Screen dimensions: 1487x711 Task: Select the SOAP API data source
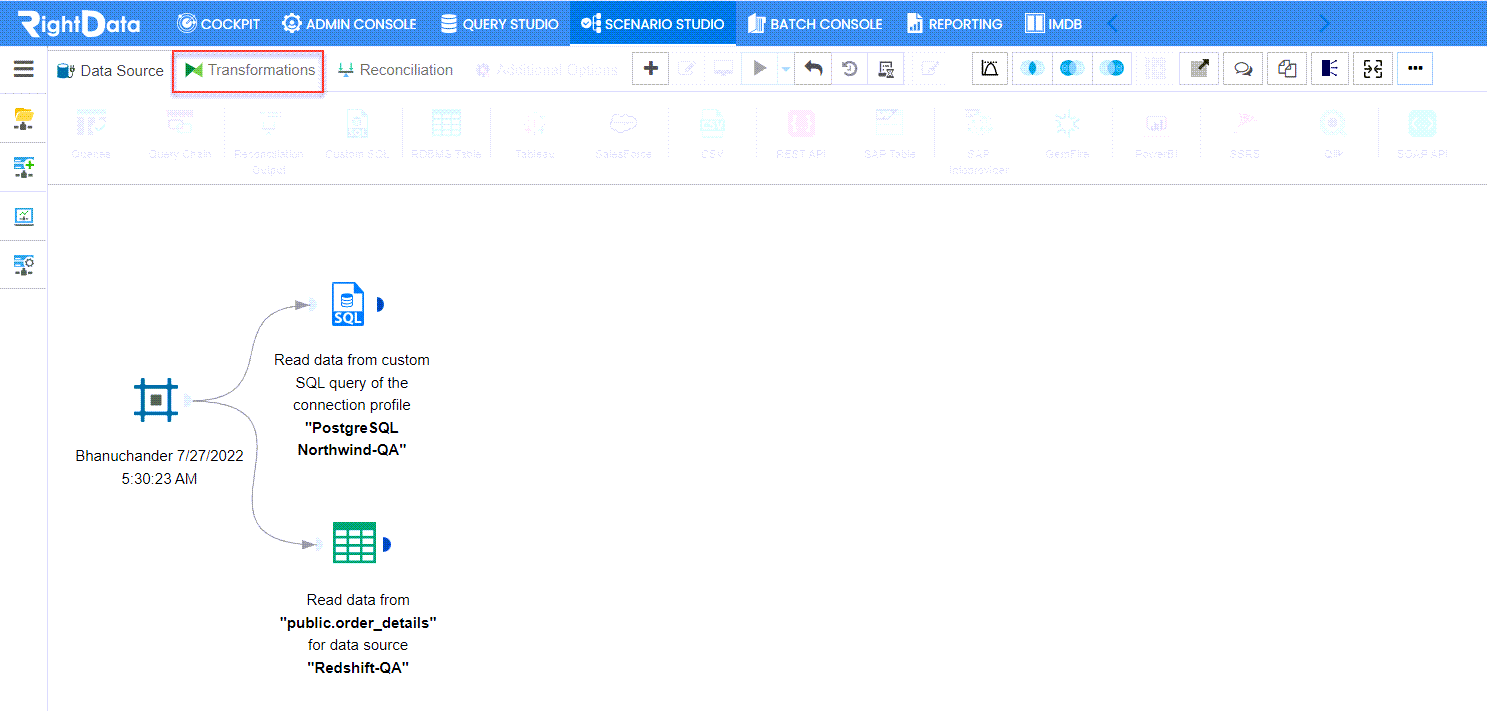coord(1422,133)
